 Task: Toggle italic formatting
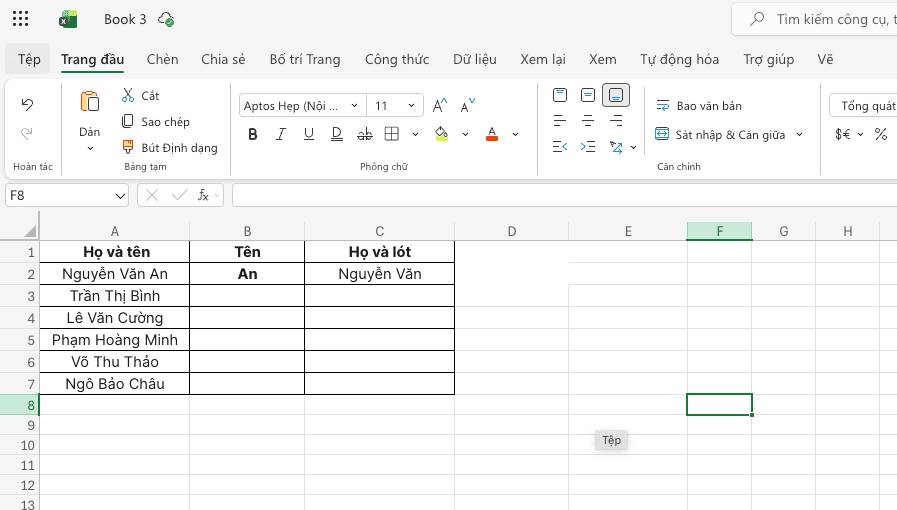[281, 134]
